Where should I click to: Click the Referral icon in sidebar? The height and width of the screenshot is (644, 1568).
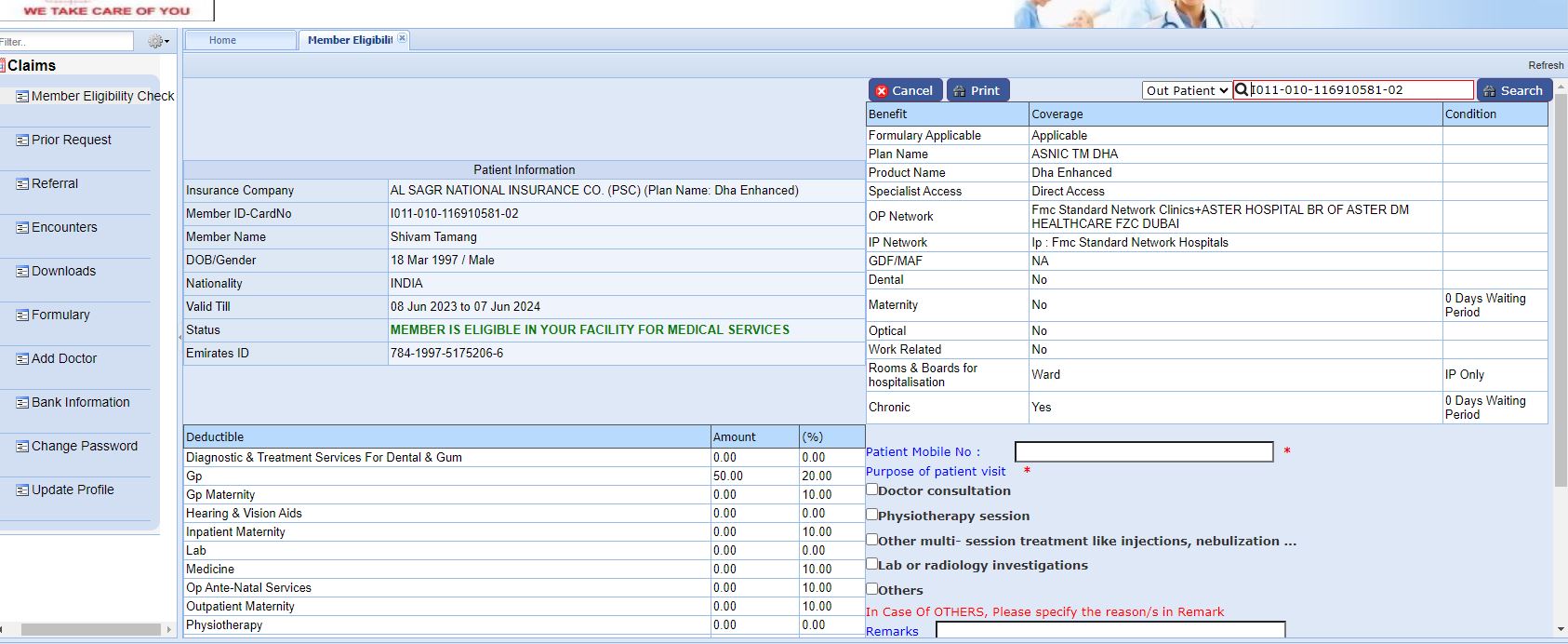coord(22,184)
